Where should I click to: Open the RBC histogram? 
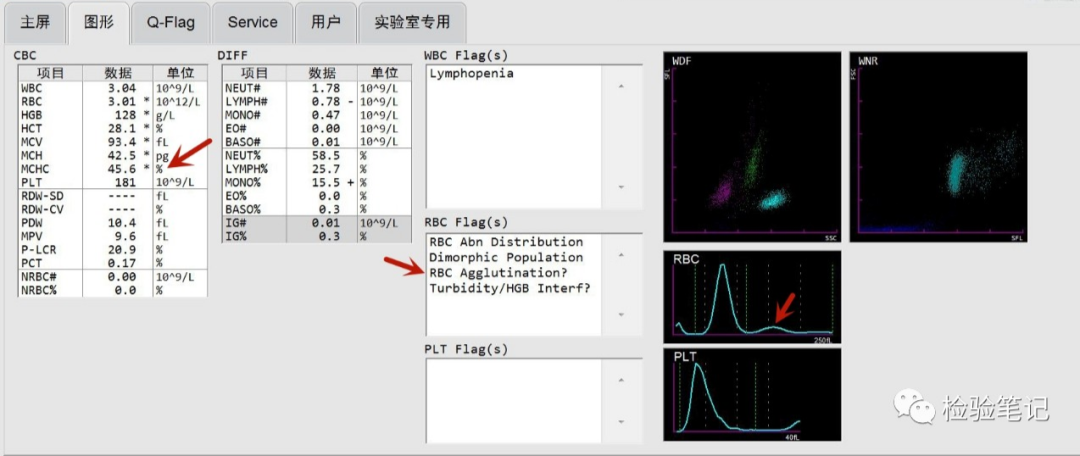(x=752, y=297)
